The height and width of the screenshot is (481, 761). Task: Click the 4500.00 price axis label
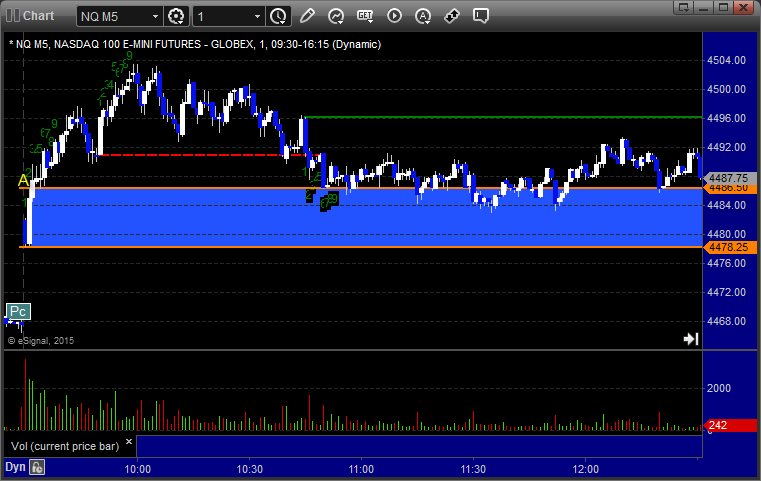click(727, 89)
